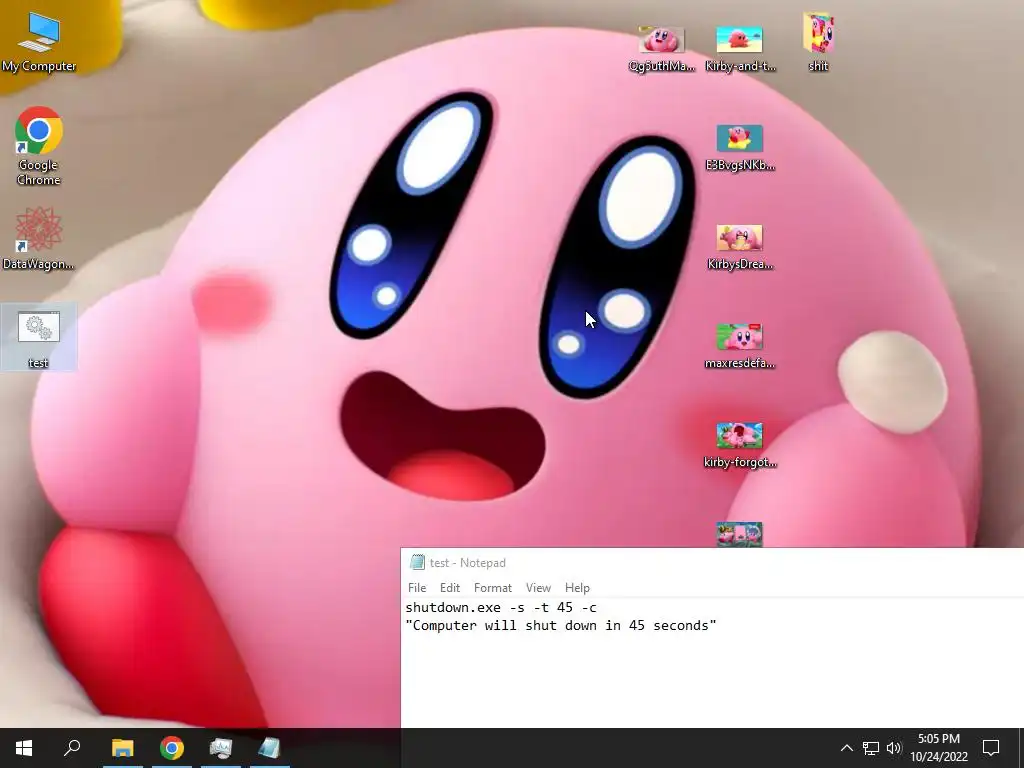Screen dimensions: 1024x768
Task: Select the QgSuthMa image file on desktop
Action: [662, 49]
